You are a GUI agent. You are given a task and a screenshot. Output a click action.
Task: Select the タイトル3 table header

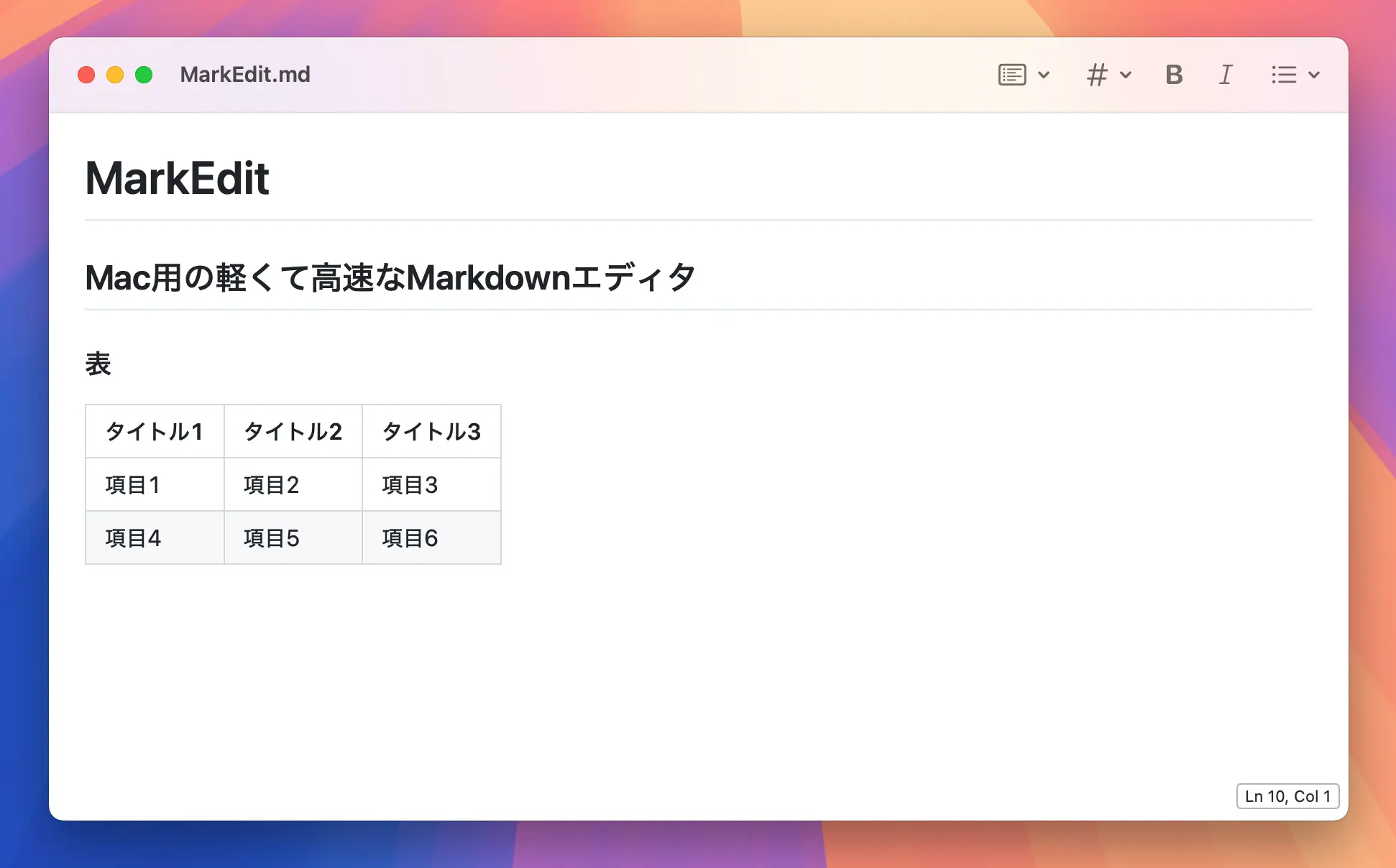431,431
